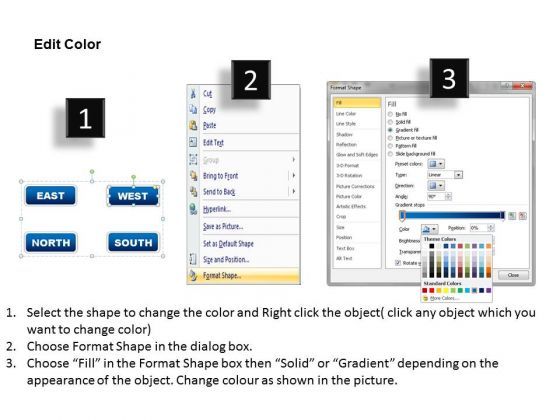The width and height of the screenshot is (560, 420).
Task: Open Line Color tab in Format Shape
Action: [x=346, y=114]
